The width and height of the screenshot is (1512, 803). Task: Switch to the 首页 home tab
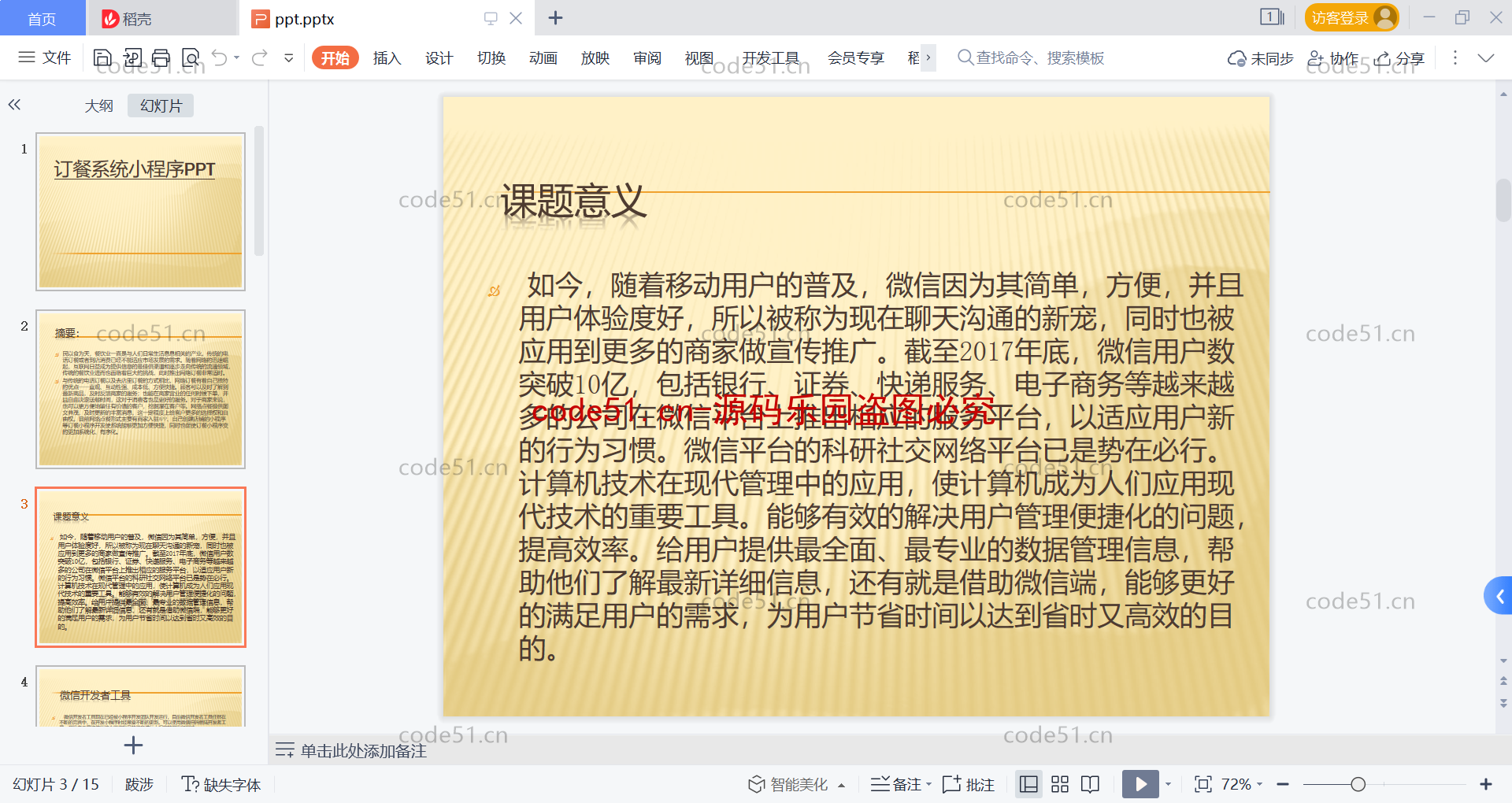pyautogui.click(x=42, y=18)
